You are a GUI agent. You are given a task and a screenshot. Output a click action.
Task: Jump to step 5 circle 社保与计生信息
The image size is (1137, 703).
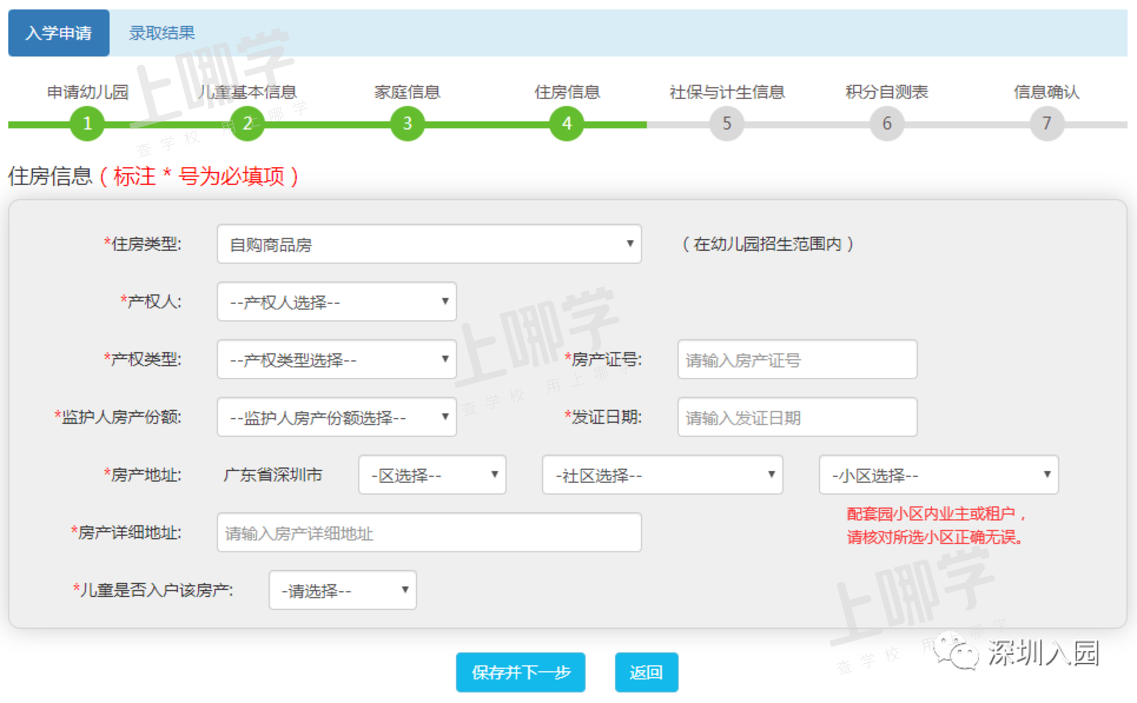(727, 123)
